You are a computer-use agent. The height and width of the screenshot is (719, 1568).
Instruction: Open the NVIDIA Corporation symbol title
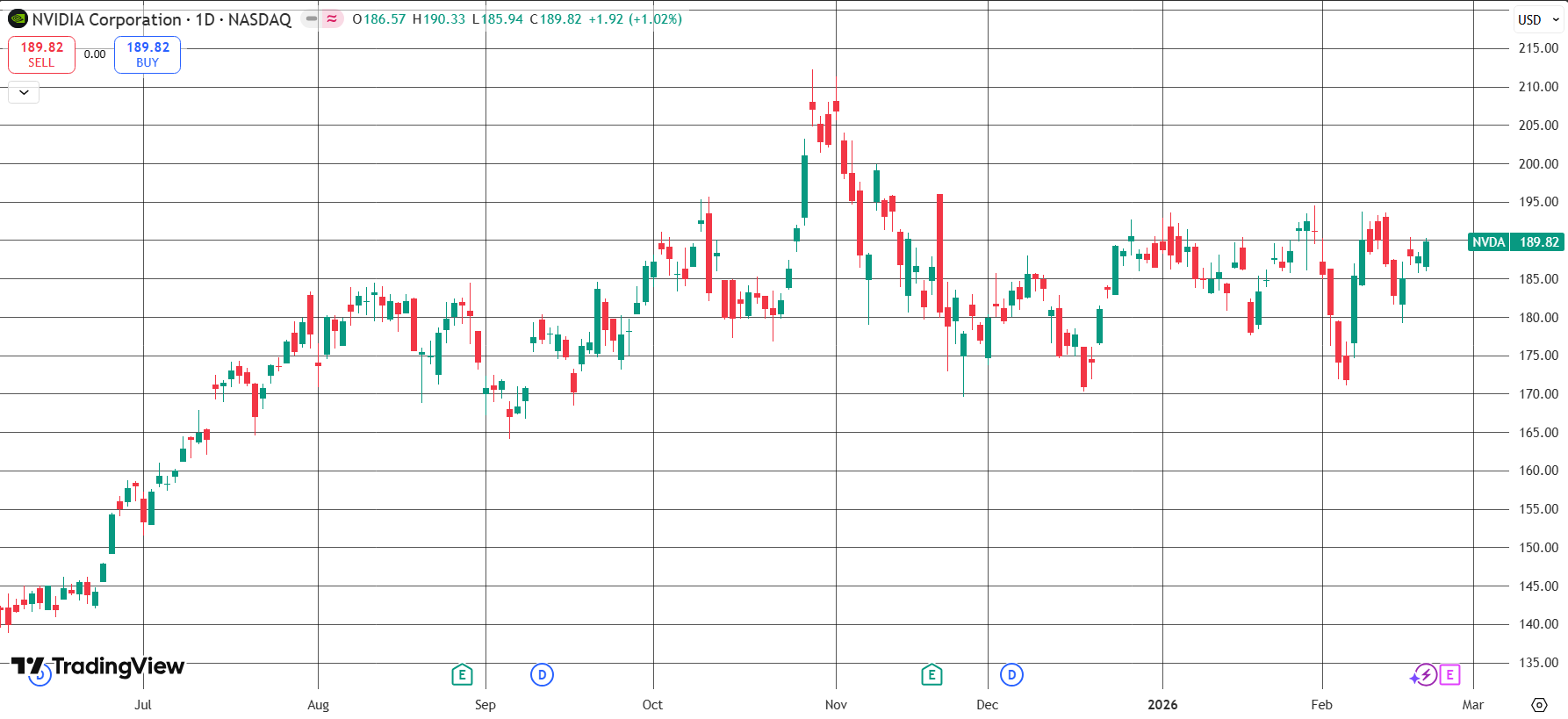click(162, 19)
